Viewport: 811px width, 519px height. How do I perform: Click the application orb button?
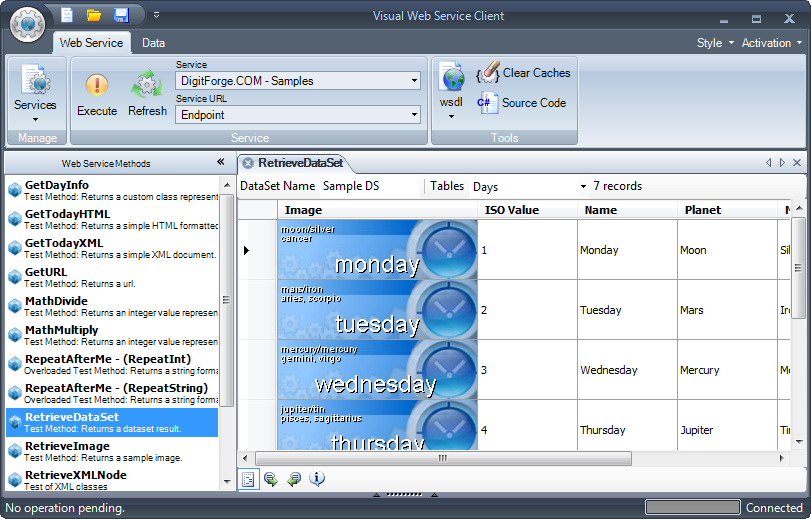(x=28, y=22)
